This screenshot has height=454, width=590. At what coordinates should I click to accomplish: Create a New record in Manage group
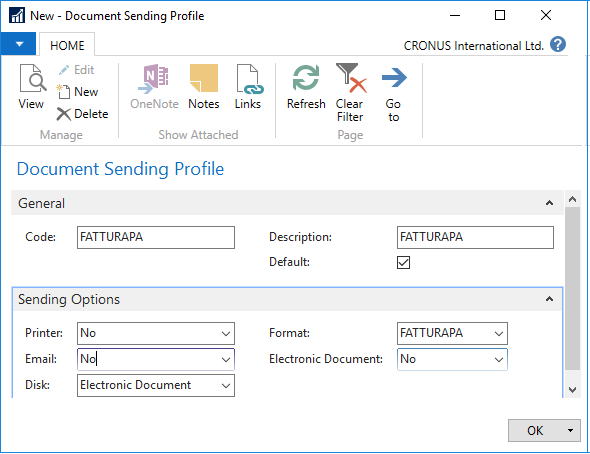tap(78, 92)
